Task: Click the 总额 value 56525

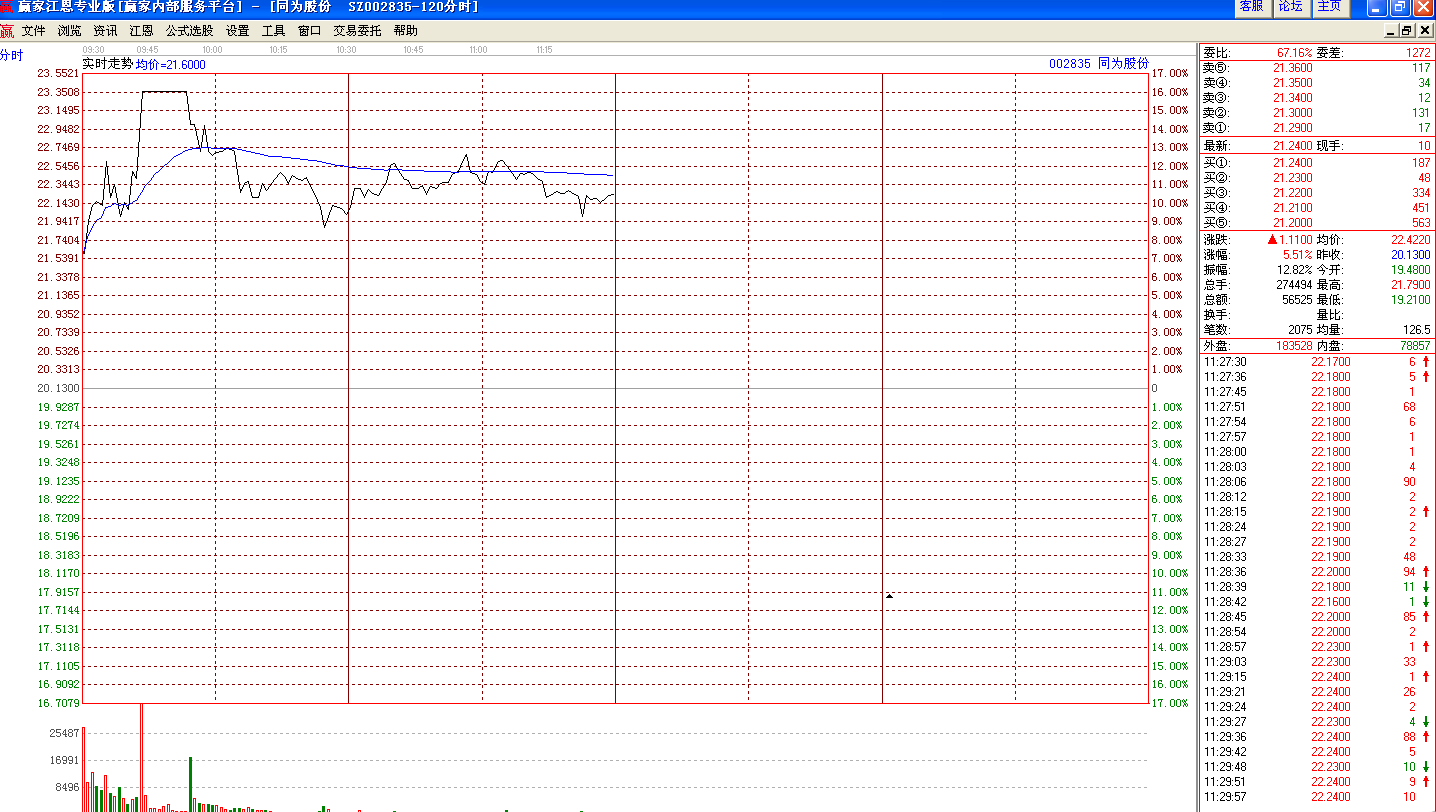Action: pyautogui.click(x=1297, y=300)
